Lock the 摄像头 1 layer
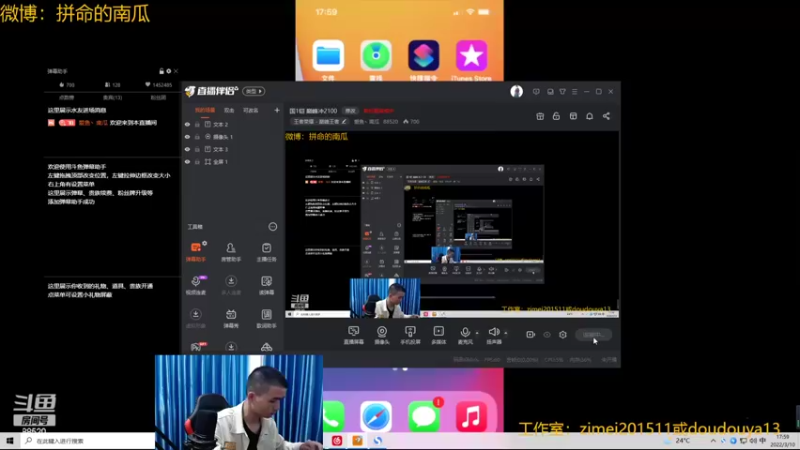The image size is (800, 450). pyautogui.click(x=197, y=137)
